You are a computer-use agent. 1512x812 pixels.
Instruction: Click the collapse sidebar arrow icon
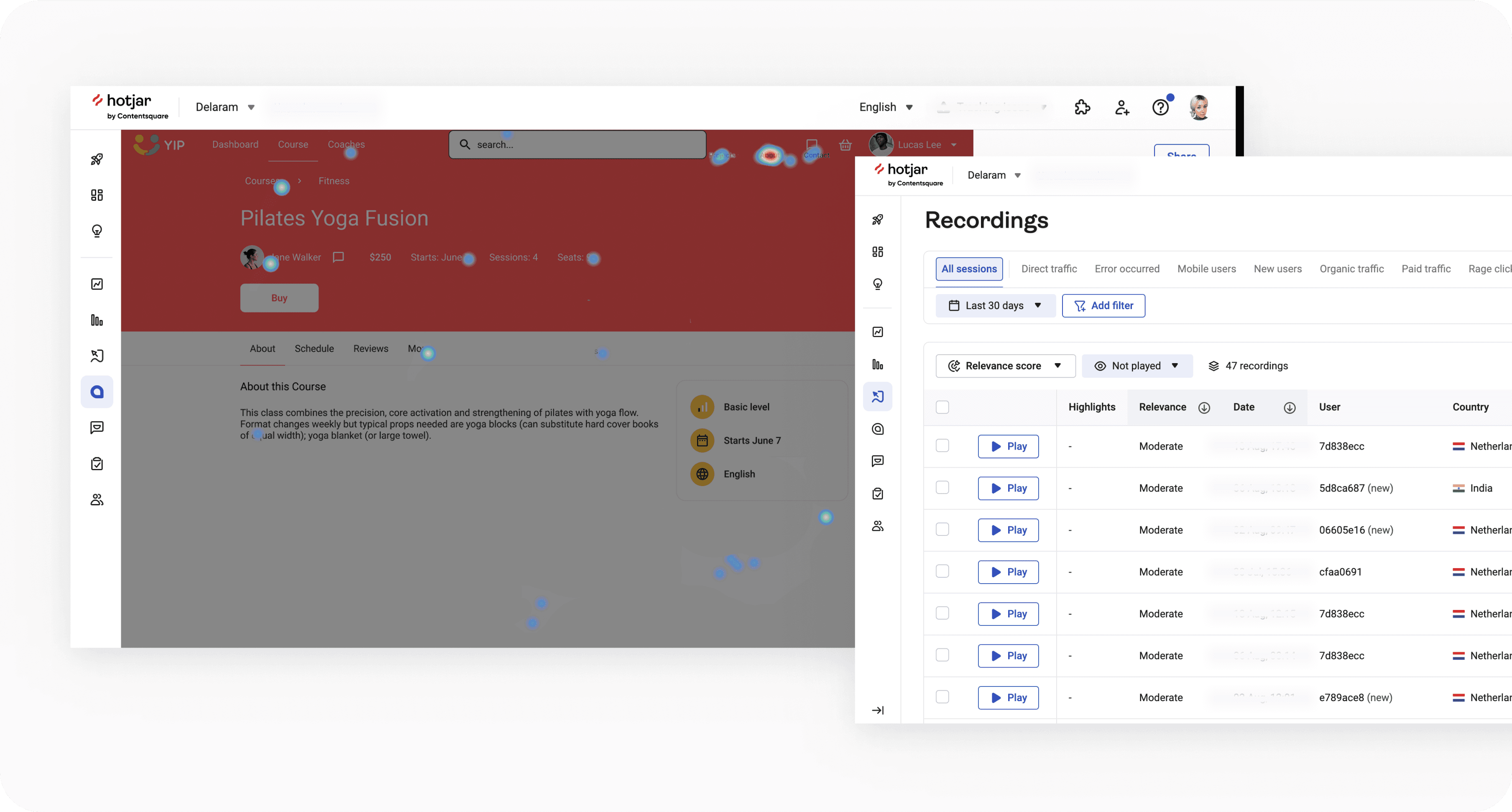pyautogui.click(x=878, y=710)
